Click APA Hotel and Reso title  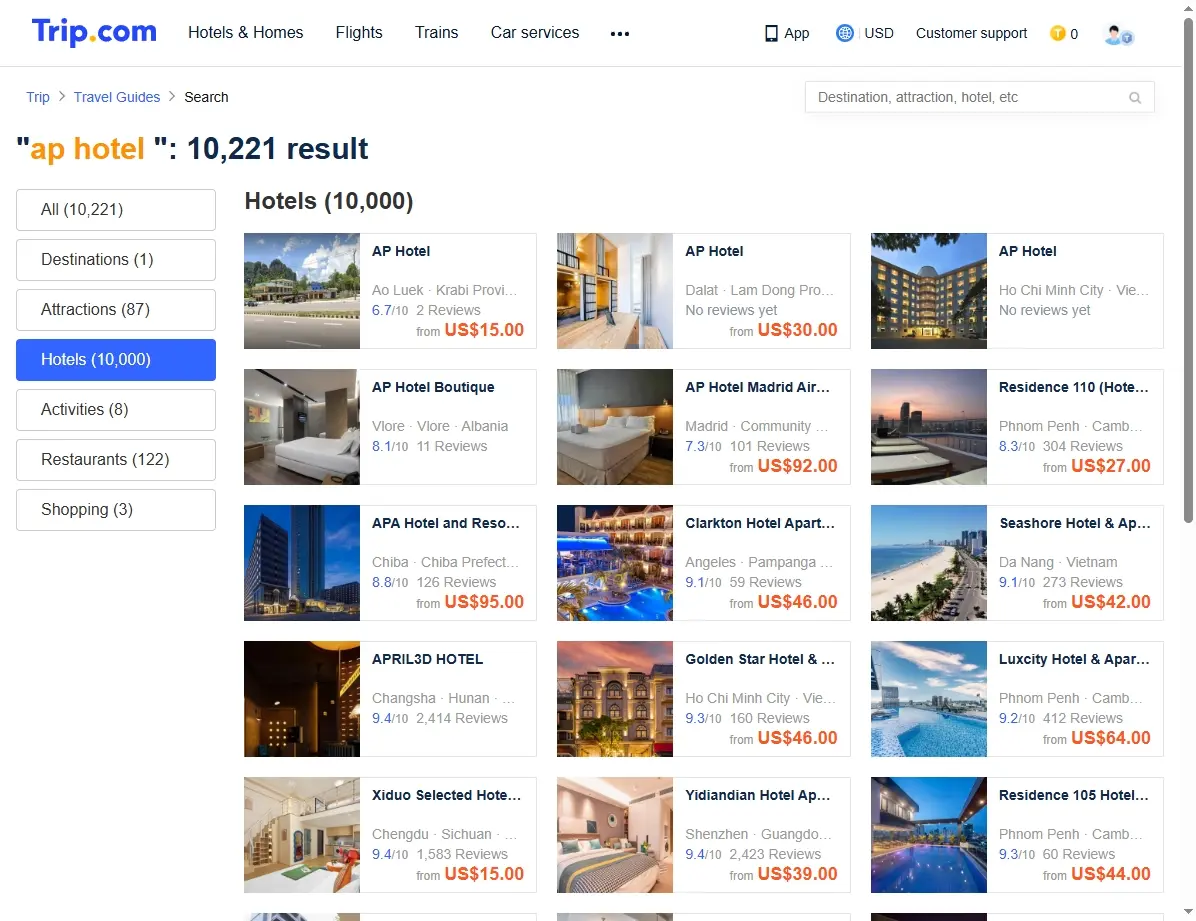(445, 523)
